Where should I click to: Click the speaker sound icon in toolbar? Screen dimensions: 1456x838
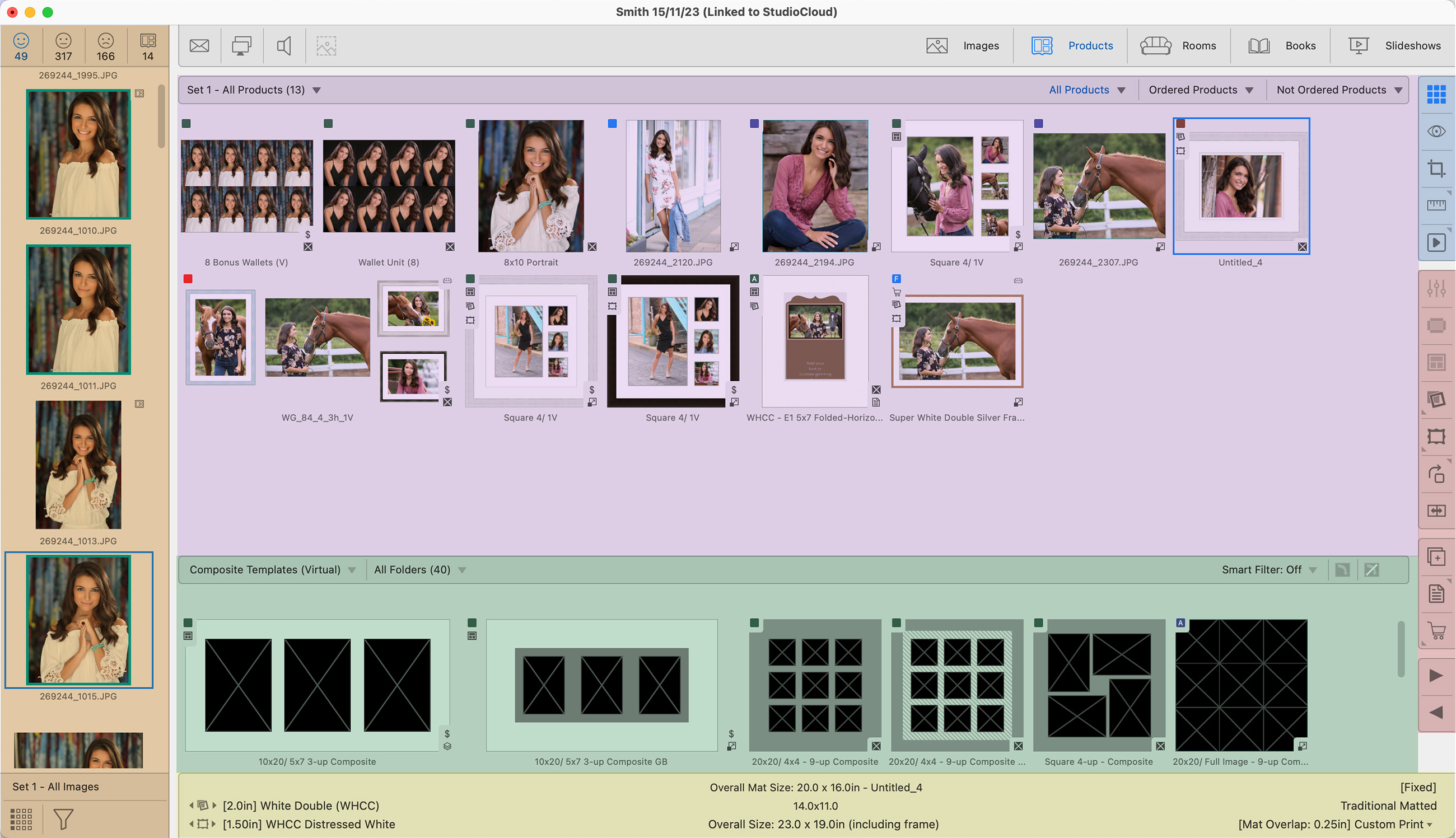click(284, 45)
